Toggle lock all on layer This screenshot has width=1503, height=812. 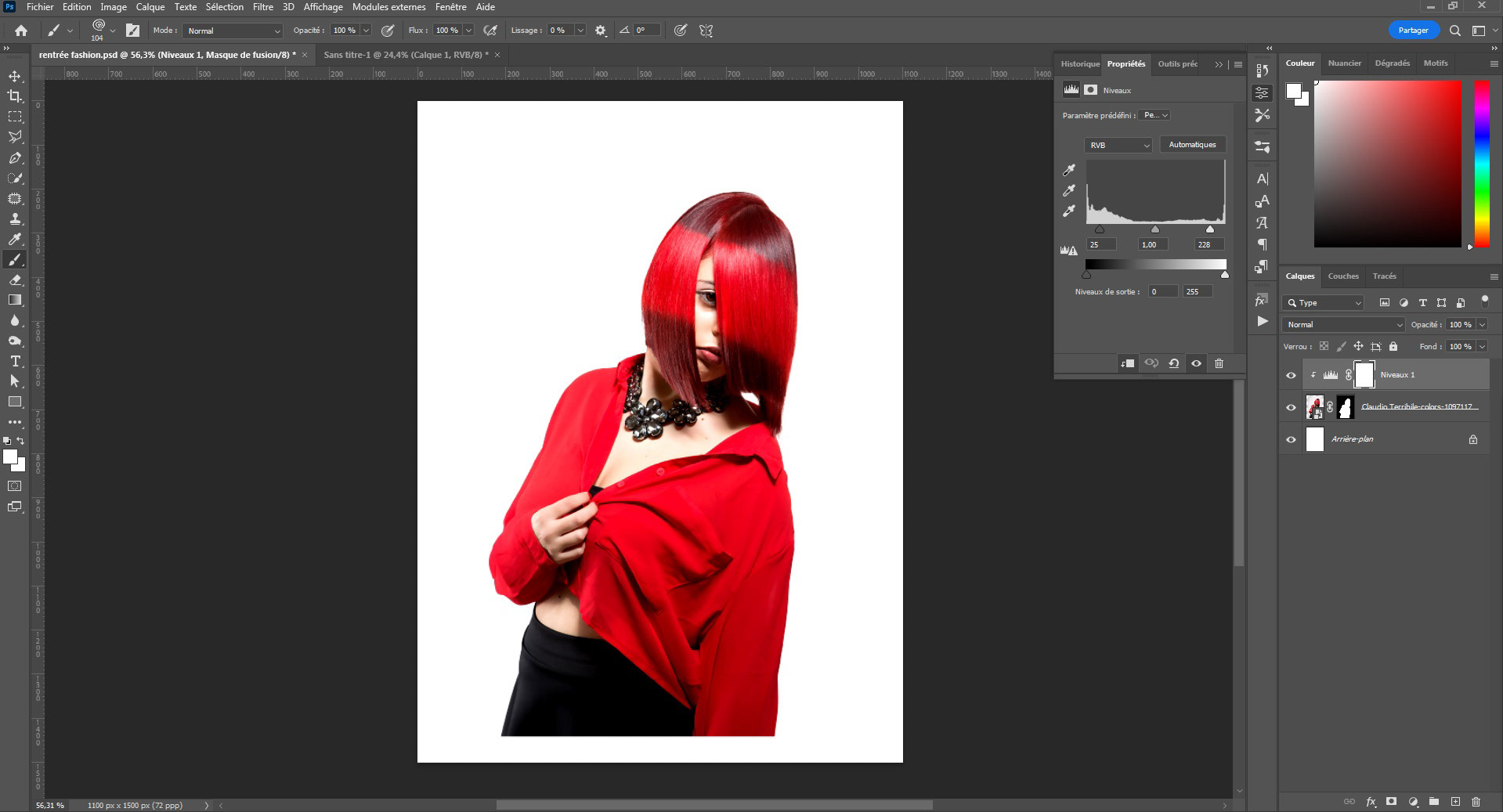1393,346
